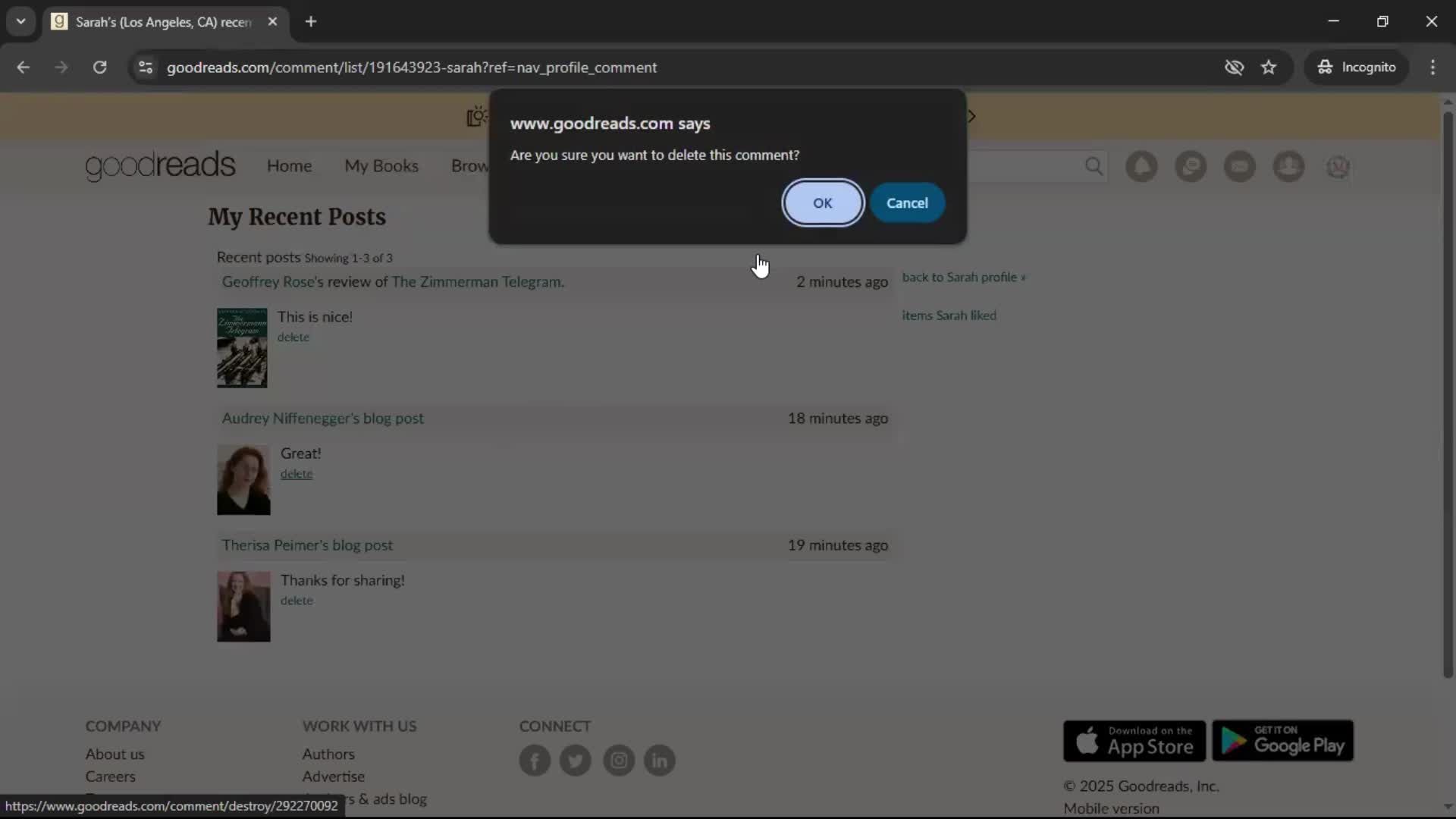1456x819 pixels.
Task: Open the About us footer link
Action: tap(115, 754)
